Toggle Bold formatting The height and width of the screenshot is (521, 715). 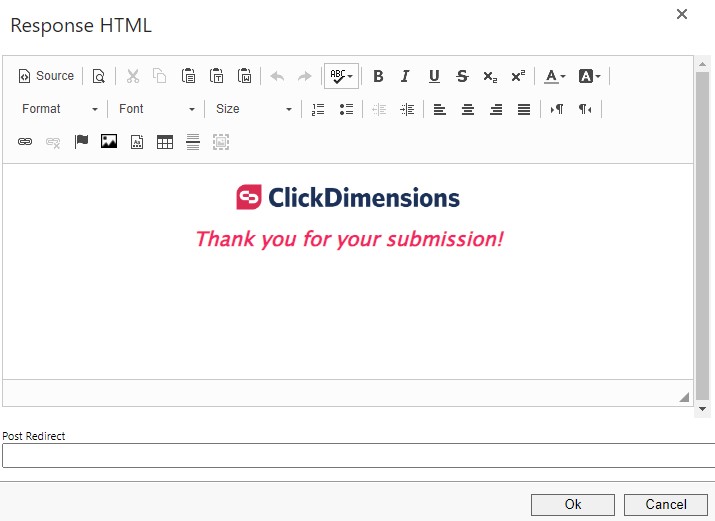tap(378, 76)
